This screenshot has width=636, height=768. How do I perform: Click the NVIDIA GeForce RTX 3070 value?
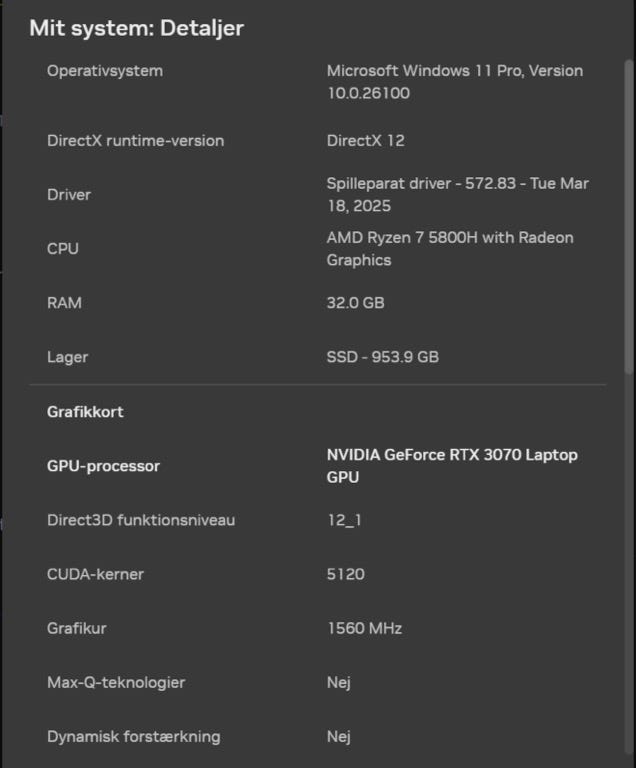click(x=452, y=466)
